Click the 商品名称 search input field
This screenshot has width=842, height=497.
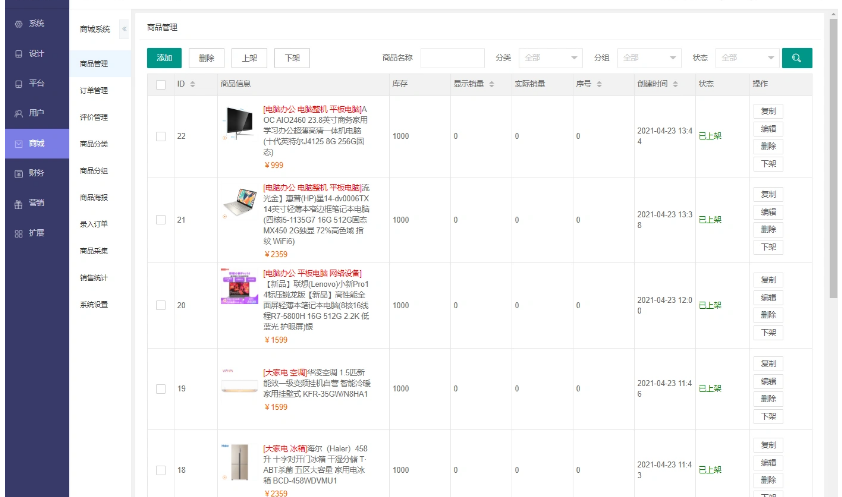point(452,58)
